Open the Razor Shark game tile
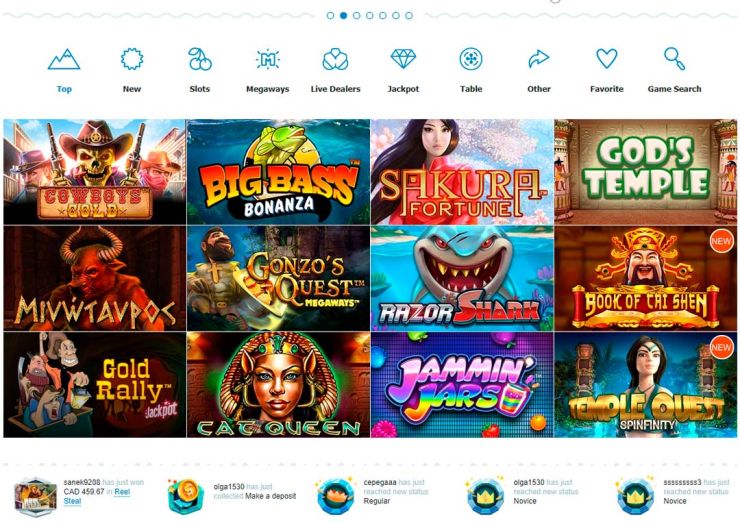 [462, 278]
